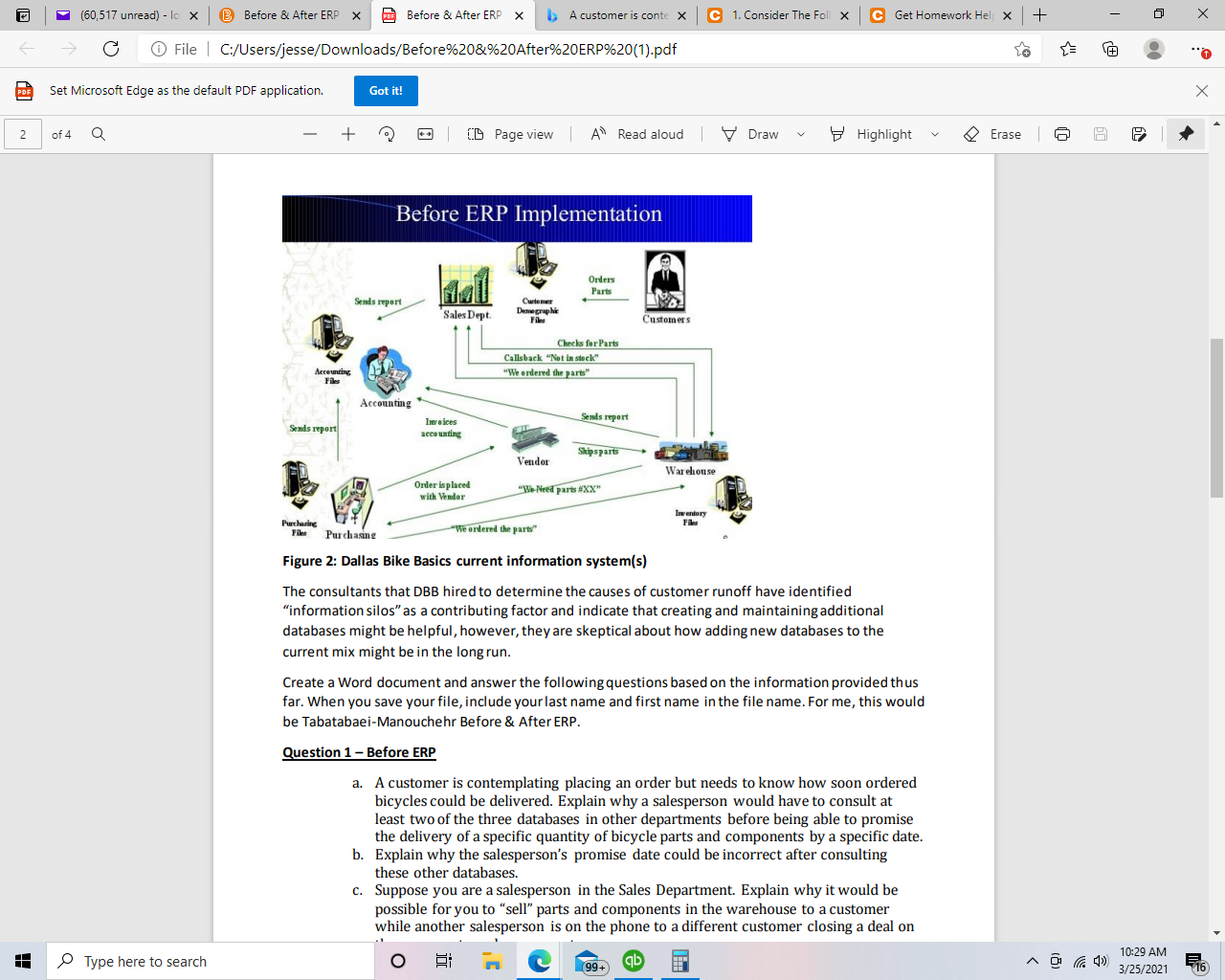The image size is (1225, 980).
Task: Expand the Highlight color dropdown
Action: coord(935,134)
